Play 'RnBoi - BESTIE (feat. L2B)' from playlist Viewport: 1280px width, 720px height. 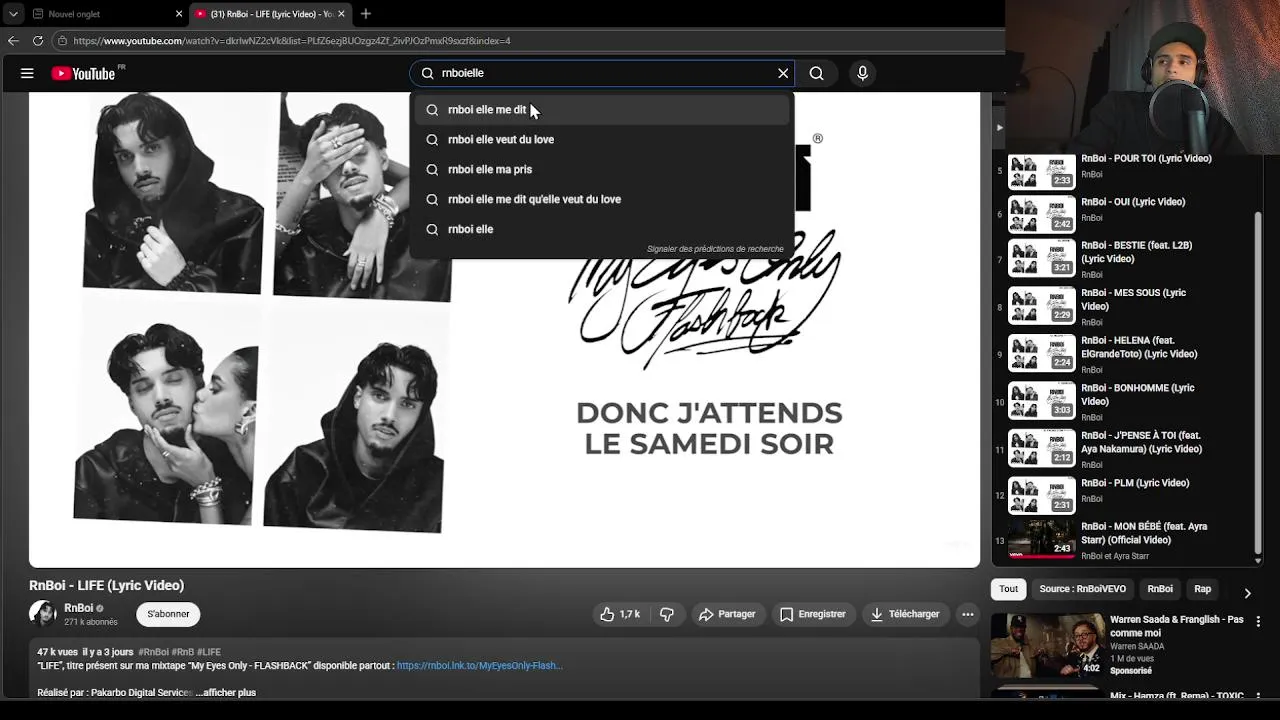[x=1122, y=259]
